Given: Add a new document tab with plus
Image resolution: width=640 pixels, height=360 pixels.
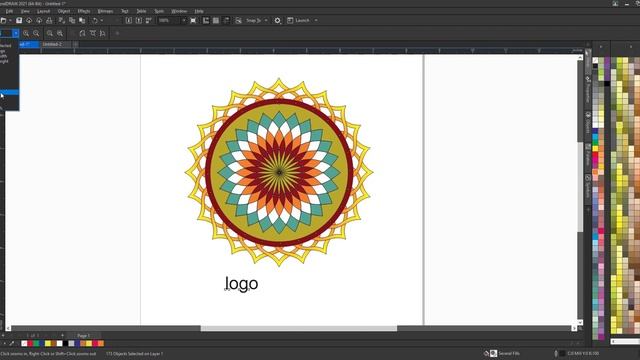Looking at the screenshot, I should point(76,44).
